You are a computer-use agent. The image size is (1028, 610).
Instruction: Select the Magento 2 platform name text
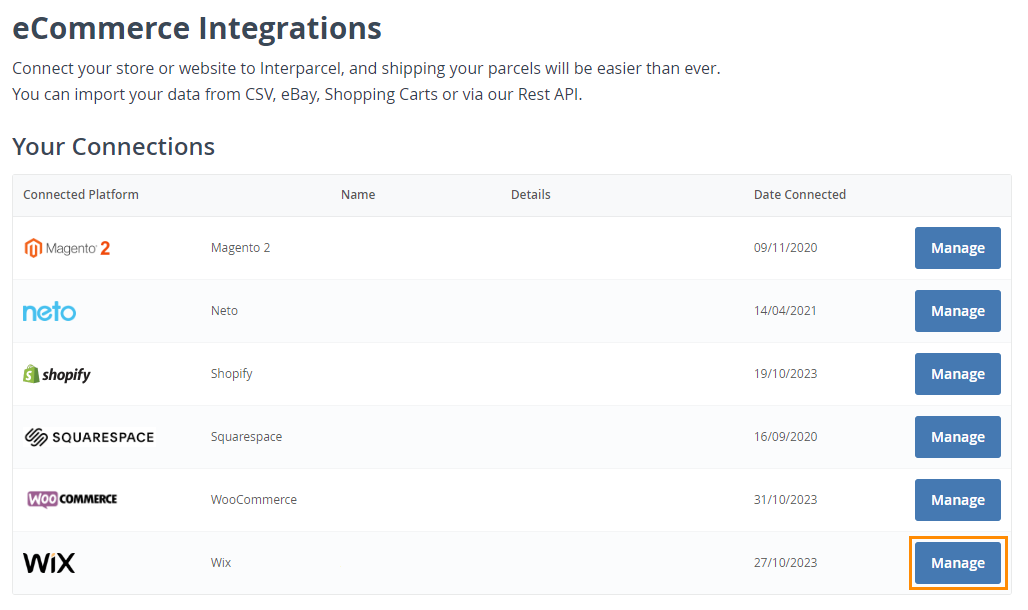tap(241, 248)
